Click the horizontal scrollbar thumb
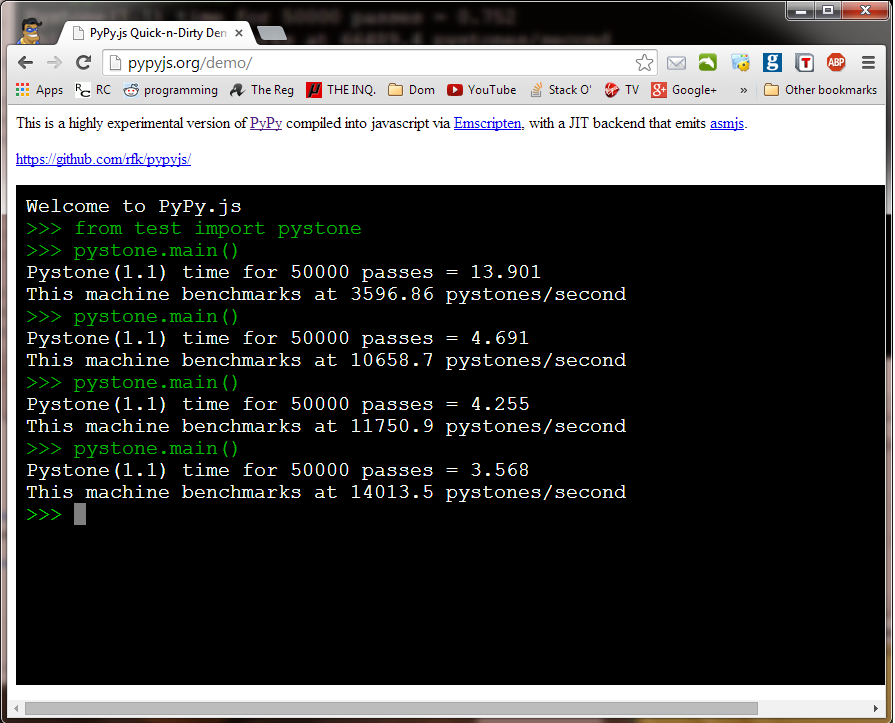 pos(391,709)
